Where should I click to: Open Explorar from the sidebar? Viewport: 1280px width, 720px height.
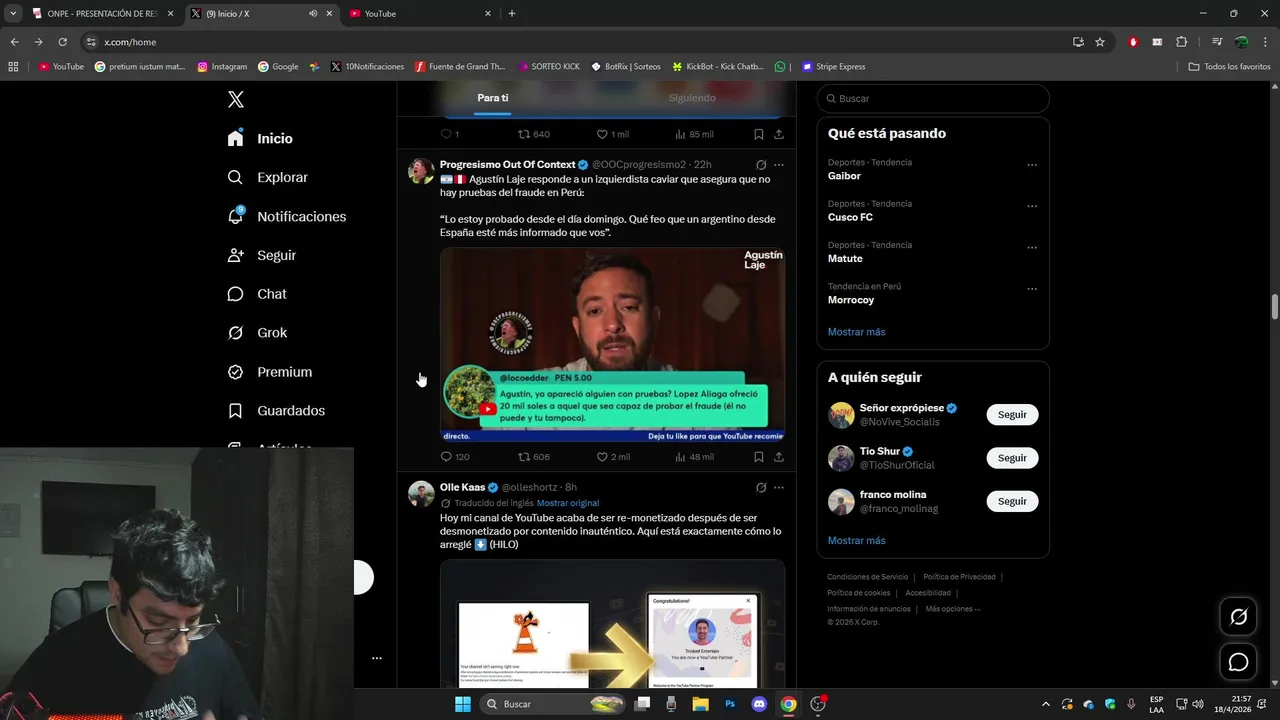pyautogui.click(x=268, y=177)
